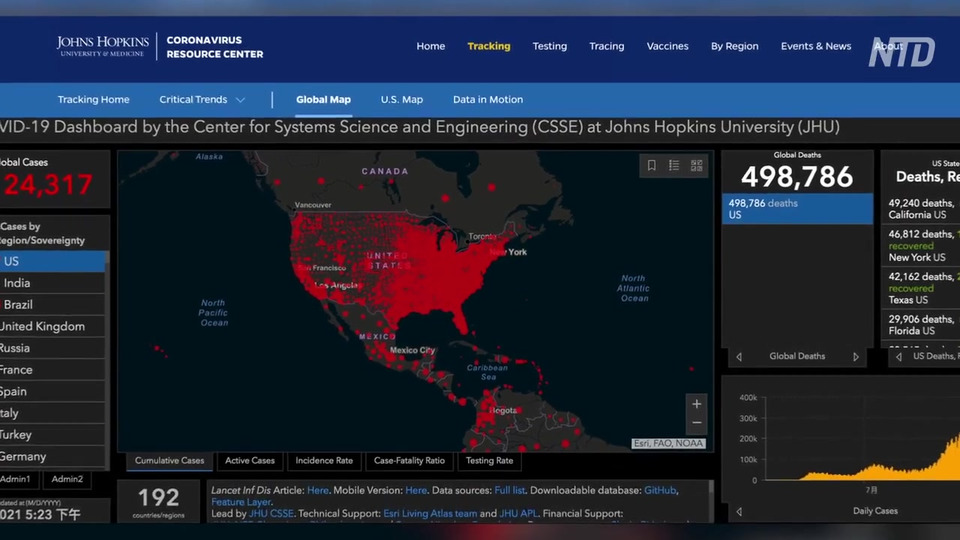
Task: Click left arrow under Daily Cases chart
Action: click(739, 511)
